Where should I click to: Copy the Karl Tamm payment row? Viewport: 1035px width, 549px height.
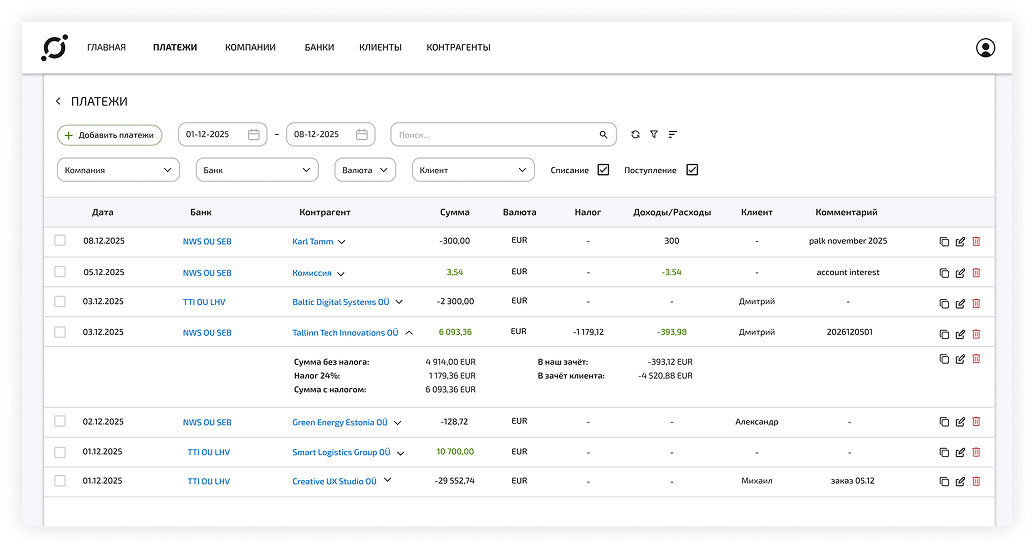(944, 242)
